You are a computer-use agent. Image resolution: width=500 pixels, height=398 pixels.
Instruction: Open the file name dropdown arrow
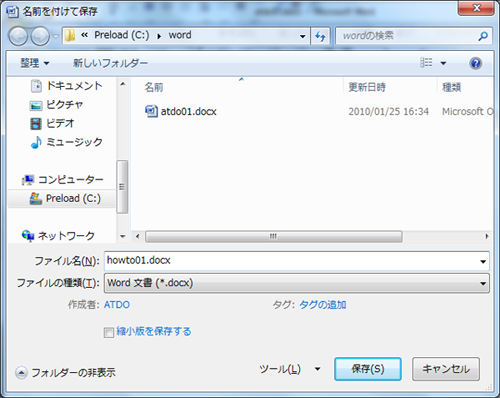(483, 261)
